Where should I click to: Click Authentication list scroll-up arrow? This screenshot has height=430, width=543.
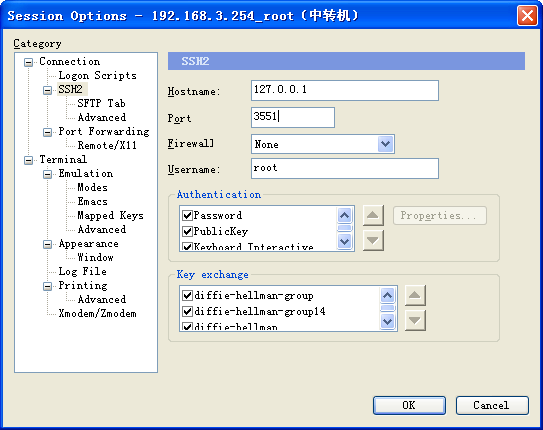coord(345,215)
